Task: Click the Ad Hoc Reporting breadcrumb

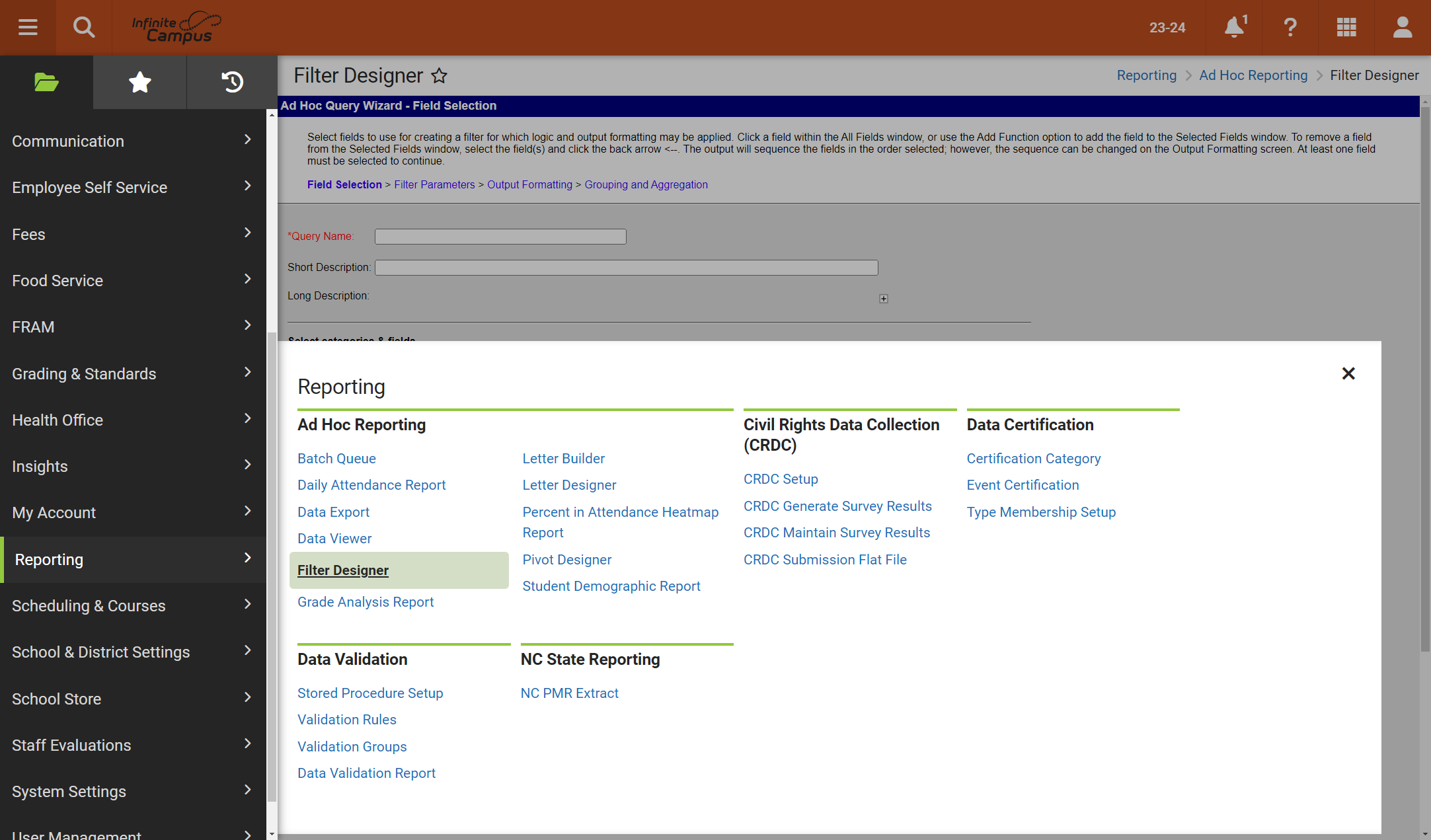Action: point(1253,75)
